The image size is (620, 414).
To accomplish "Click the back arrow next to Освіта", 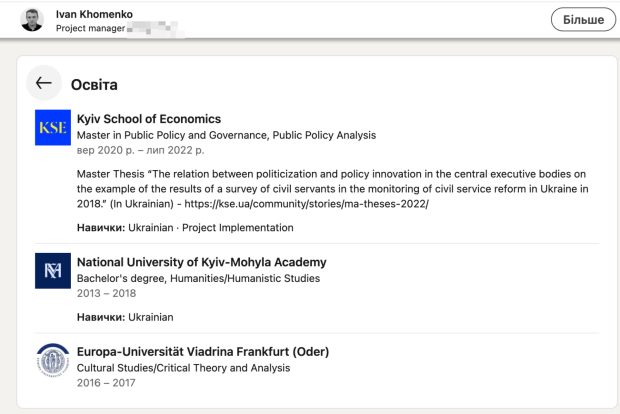I will [x=44, y=83].
